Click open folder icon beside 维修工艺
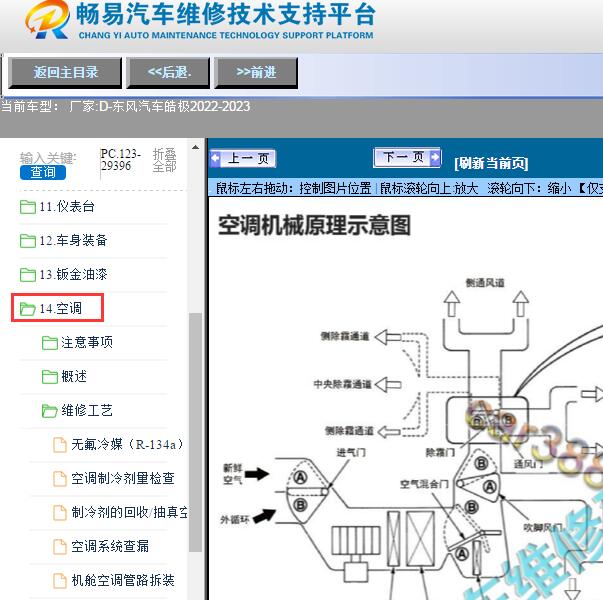 pos(50,411)
